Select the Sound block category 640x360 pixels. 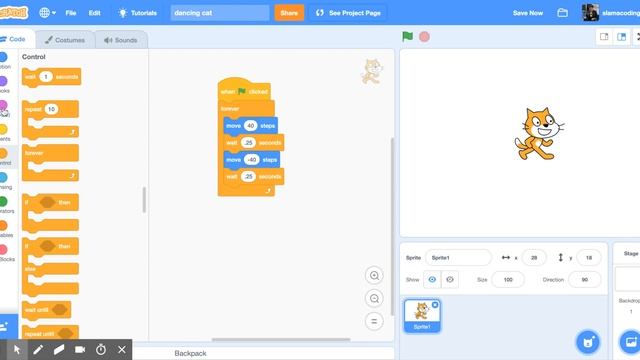click(4, 109)
